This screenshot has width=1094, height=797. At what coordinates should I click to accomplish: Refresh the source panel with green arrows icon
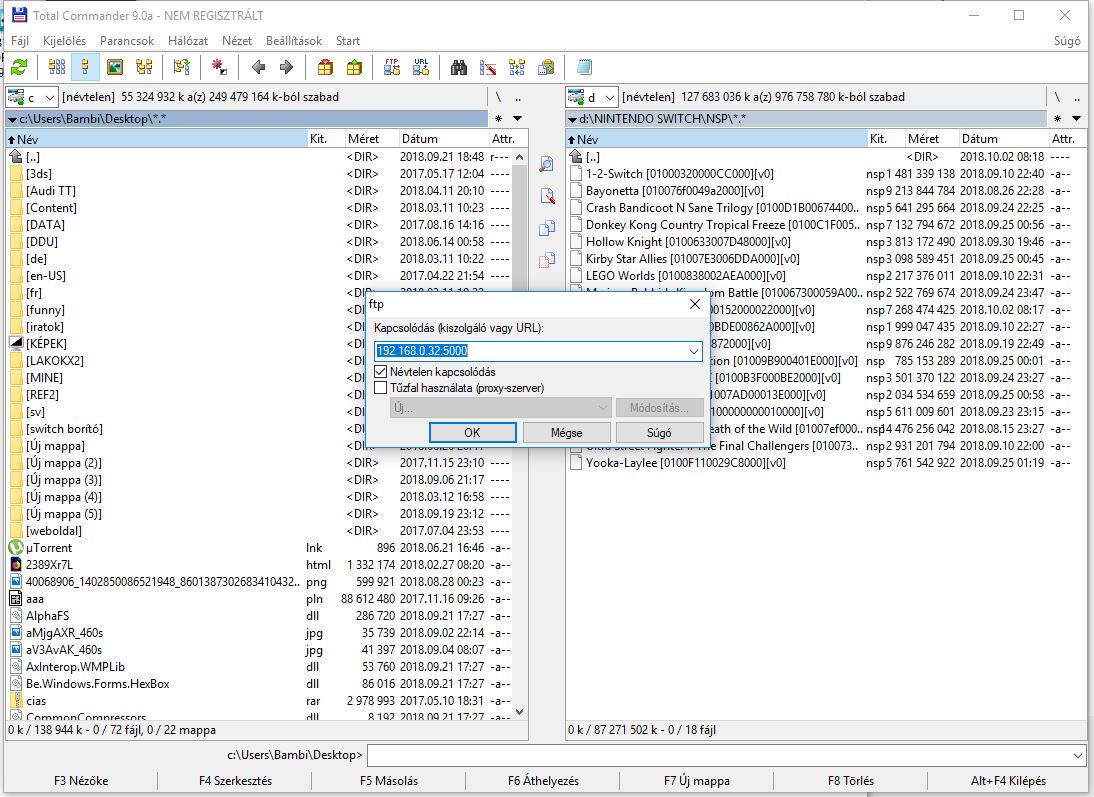(19, 68)
